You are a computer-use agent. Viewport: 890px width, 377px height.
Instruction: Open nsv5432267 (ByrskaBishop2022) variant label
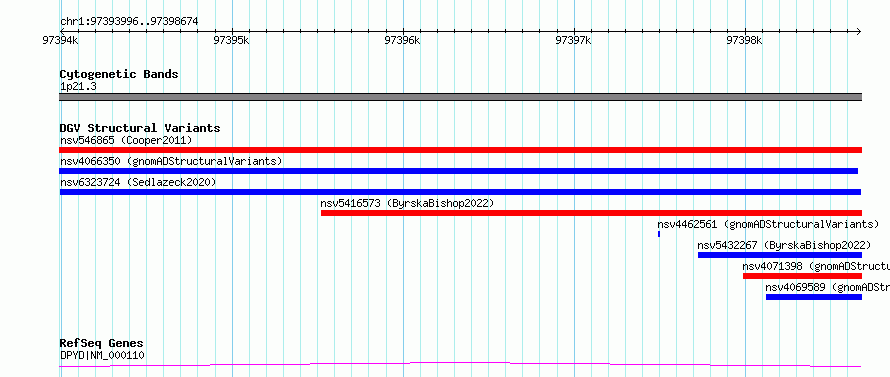[784, 245]
